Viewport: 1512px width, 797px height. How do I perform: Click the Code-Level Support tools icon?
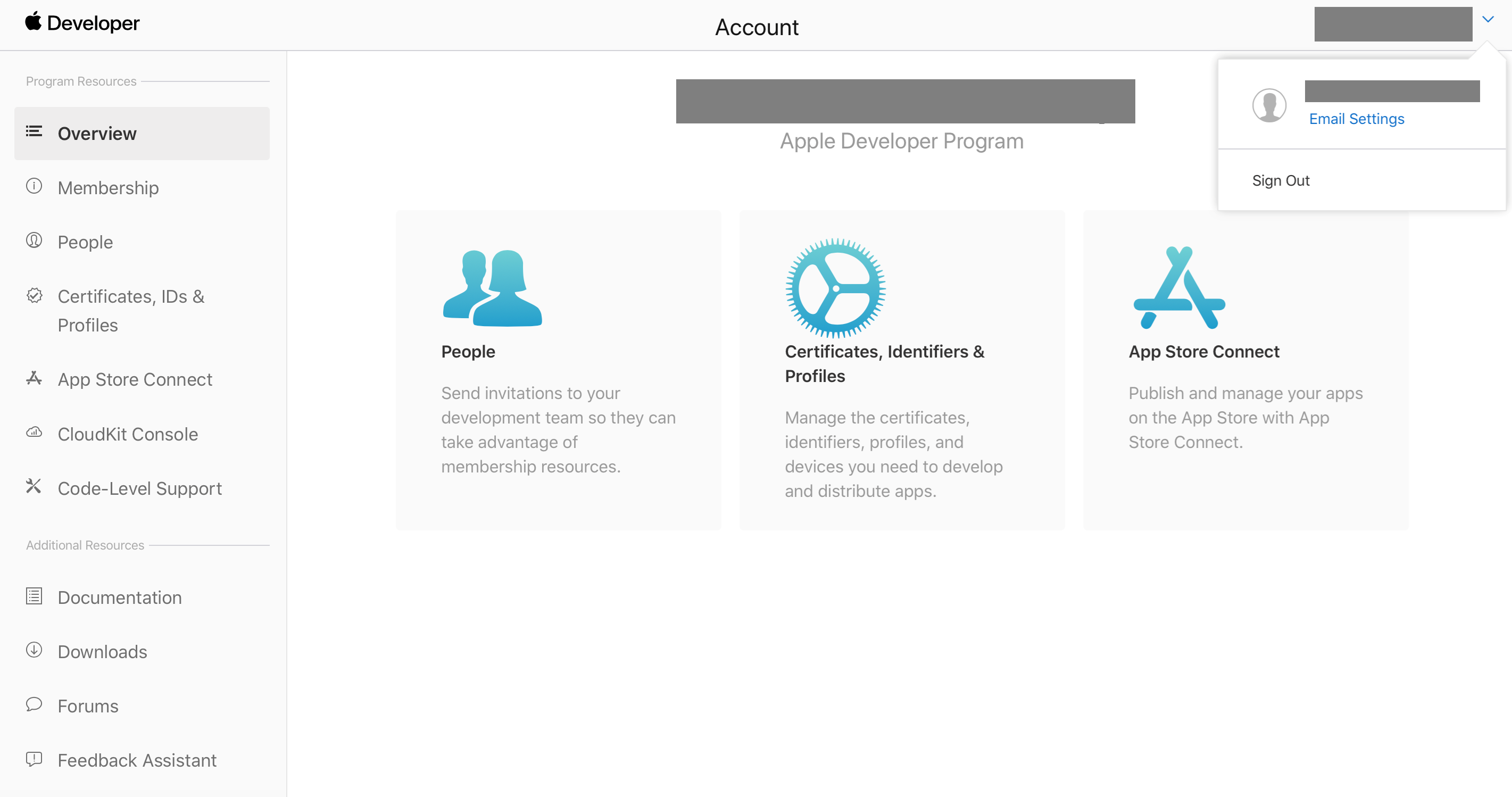(34, 486)
